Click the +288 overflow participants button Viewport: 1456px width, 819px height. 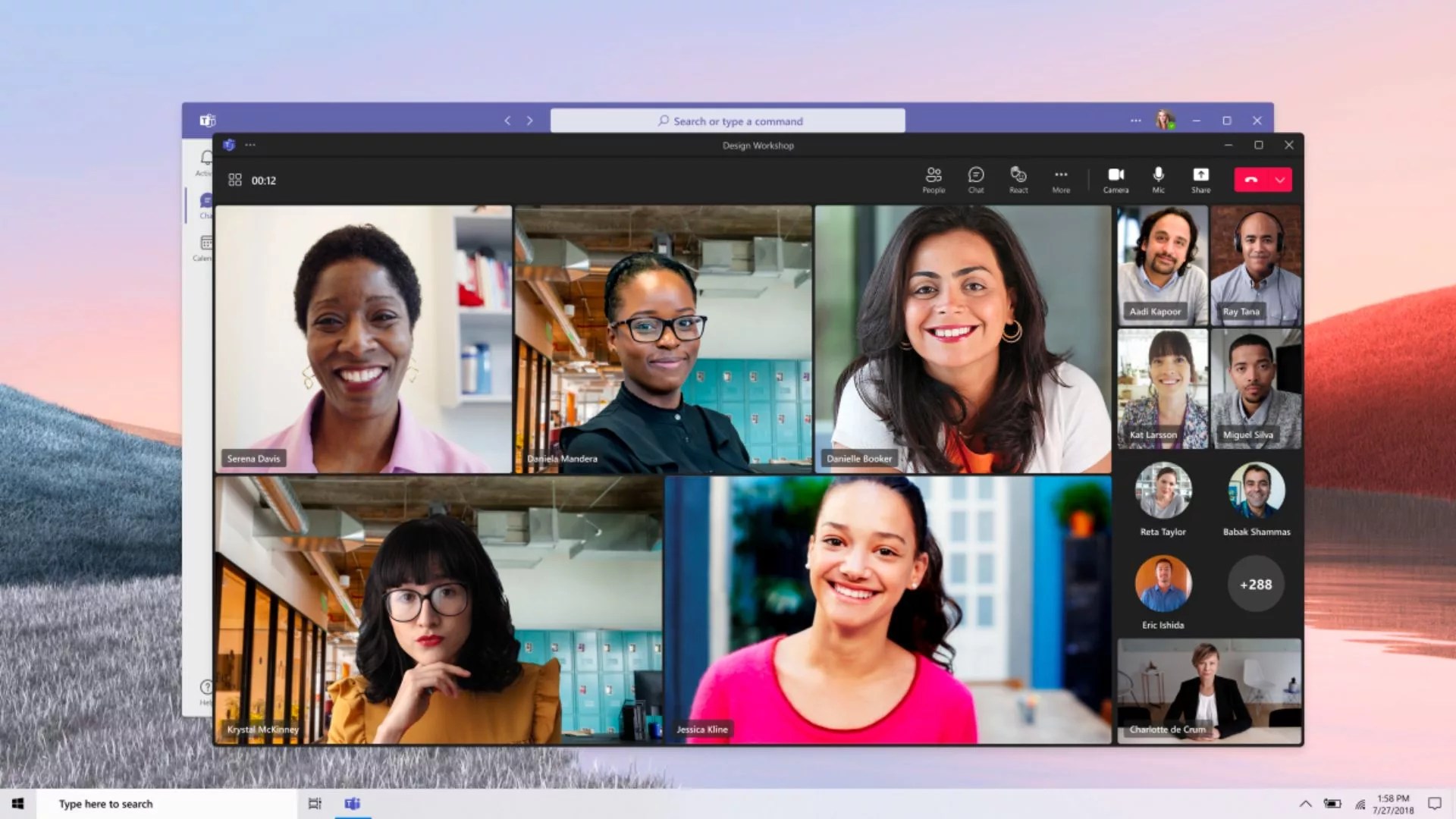point(1256,584)
